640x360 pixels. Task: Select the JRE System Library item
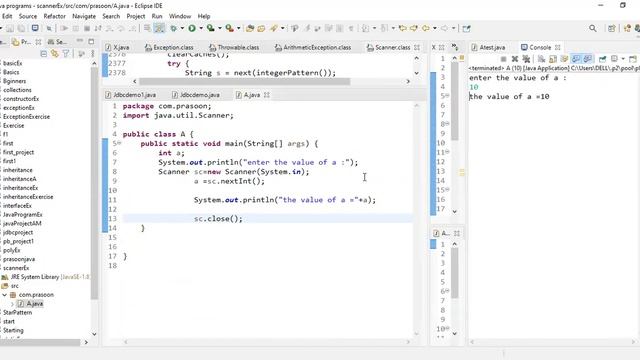(x=45, y=277)
